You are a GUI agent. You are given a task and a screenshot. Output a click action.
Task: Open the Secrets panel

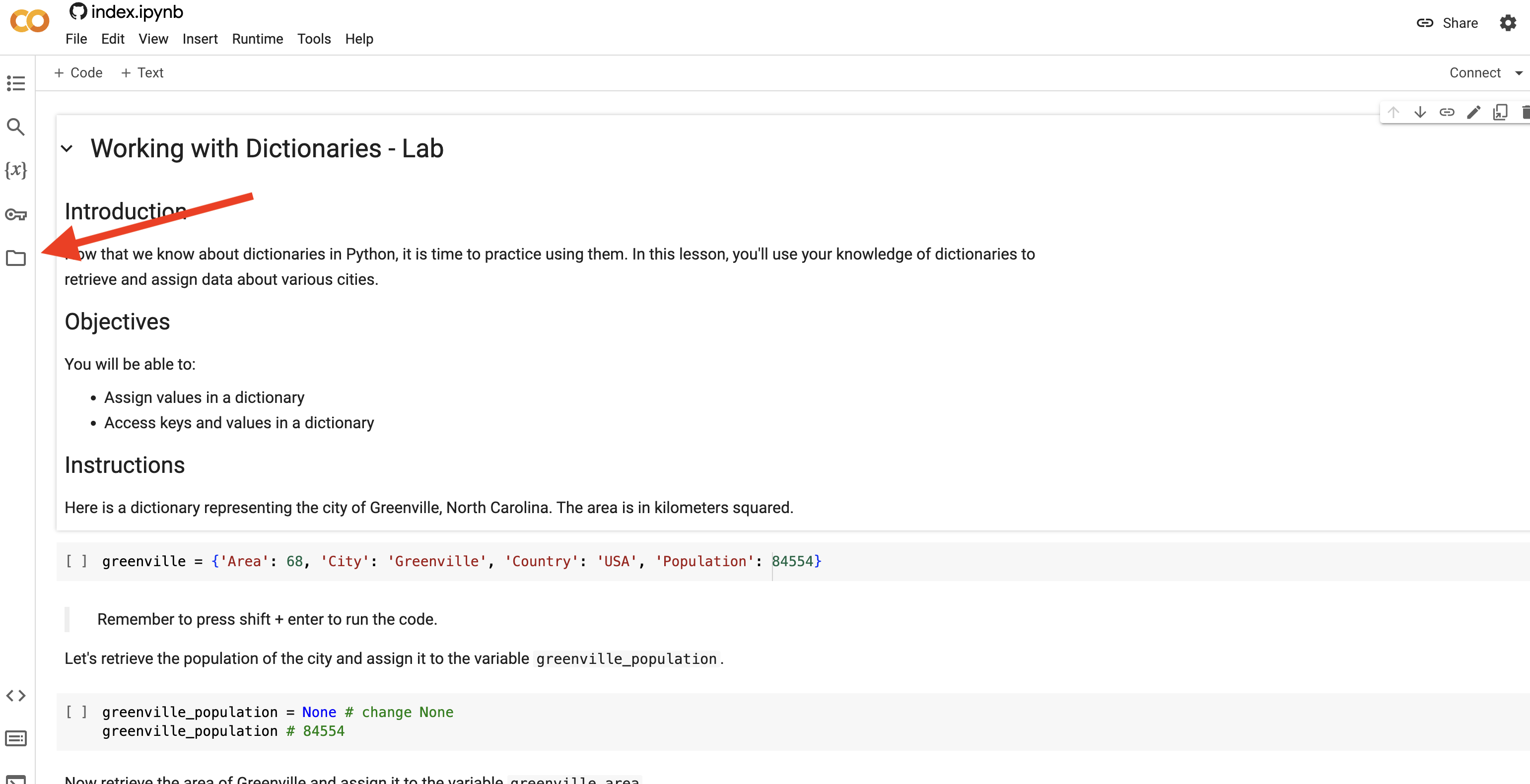(x=15, y=215)
